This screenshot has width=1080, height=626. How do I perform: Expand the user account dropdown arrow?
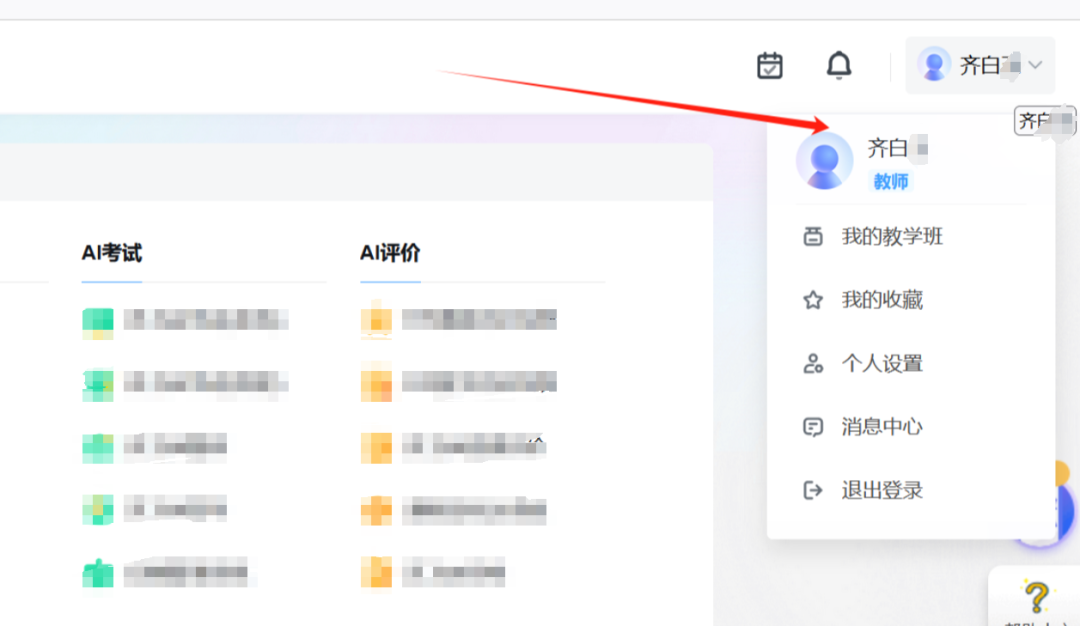1035,65
